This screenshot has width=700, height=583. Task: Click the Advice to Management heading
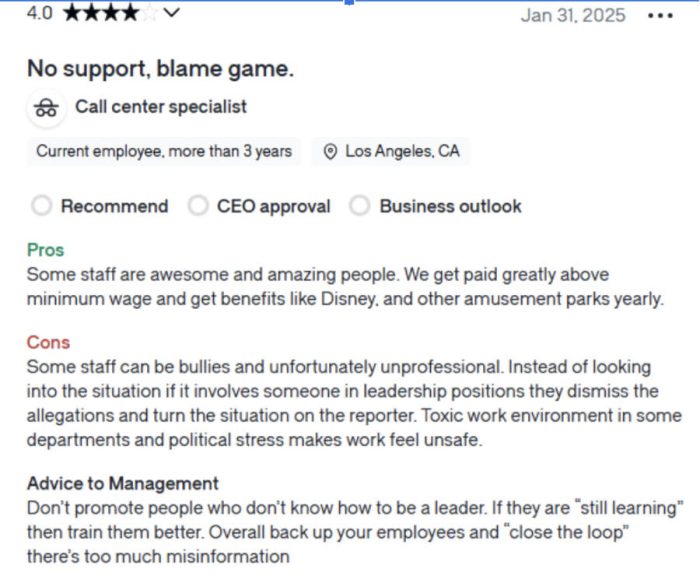[123, 483]
